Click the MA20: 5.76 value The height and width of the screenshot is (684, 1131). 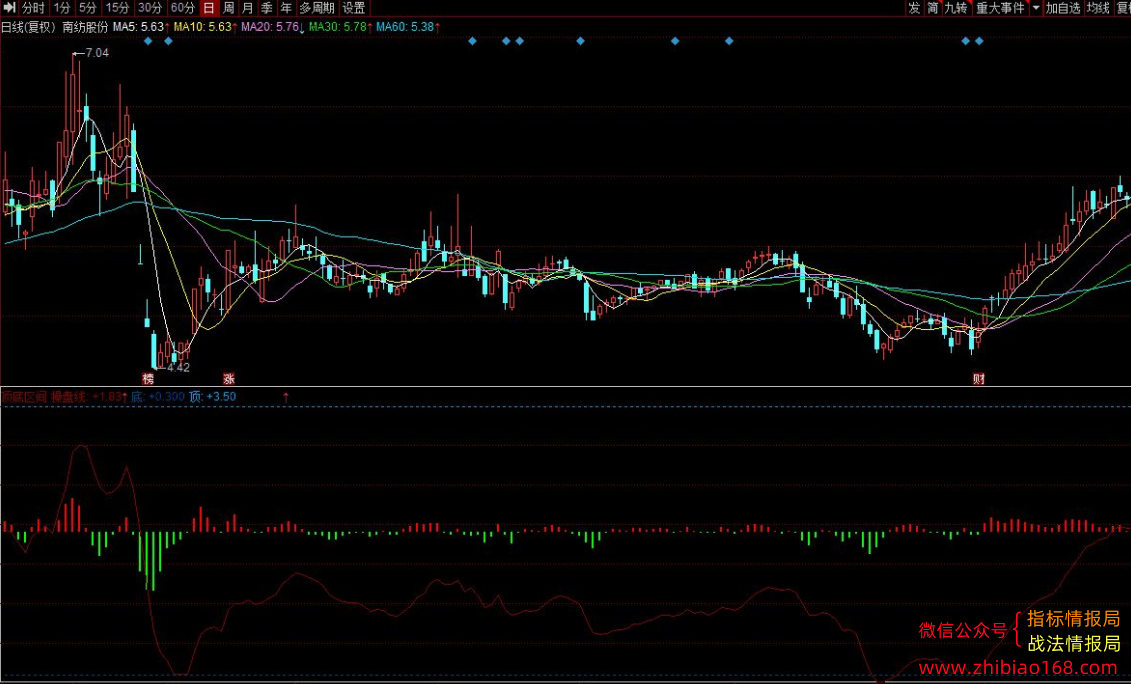pos(271,27)
